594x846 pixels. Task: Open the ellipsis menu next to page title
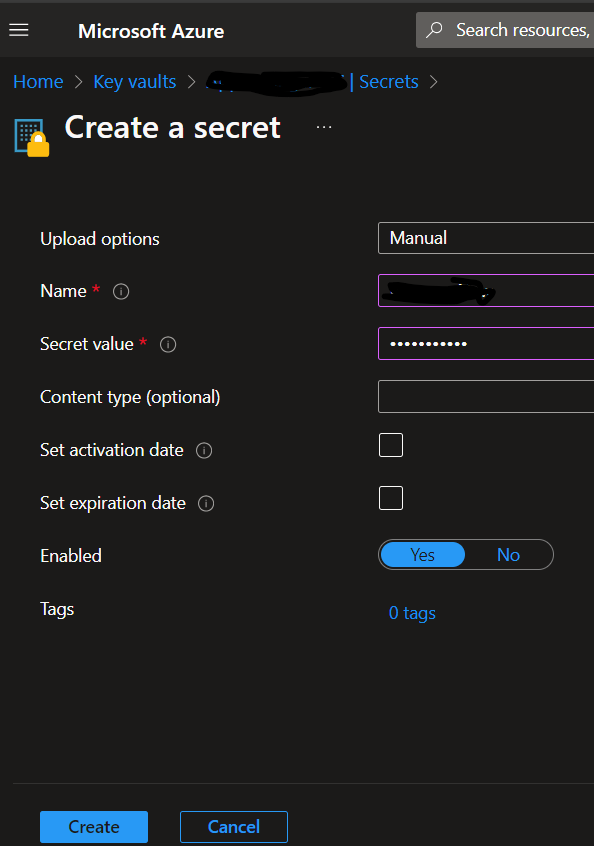[323, 127]
